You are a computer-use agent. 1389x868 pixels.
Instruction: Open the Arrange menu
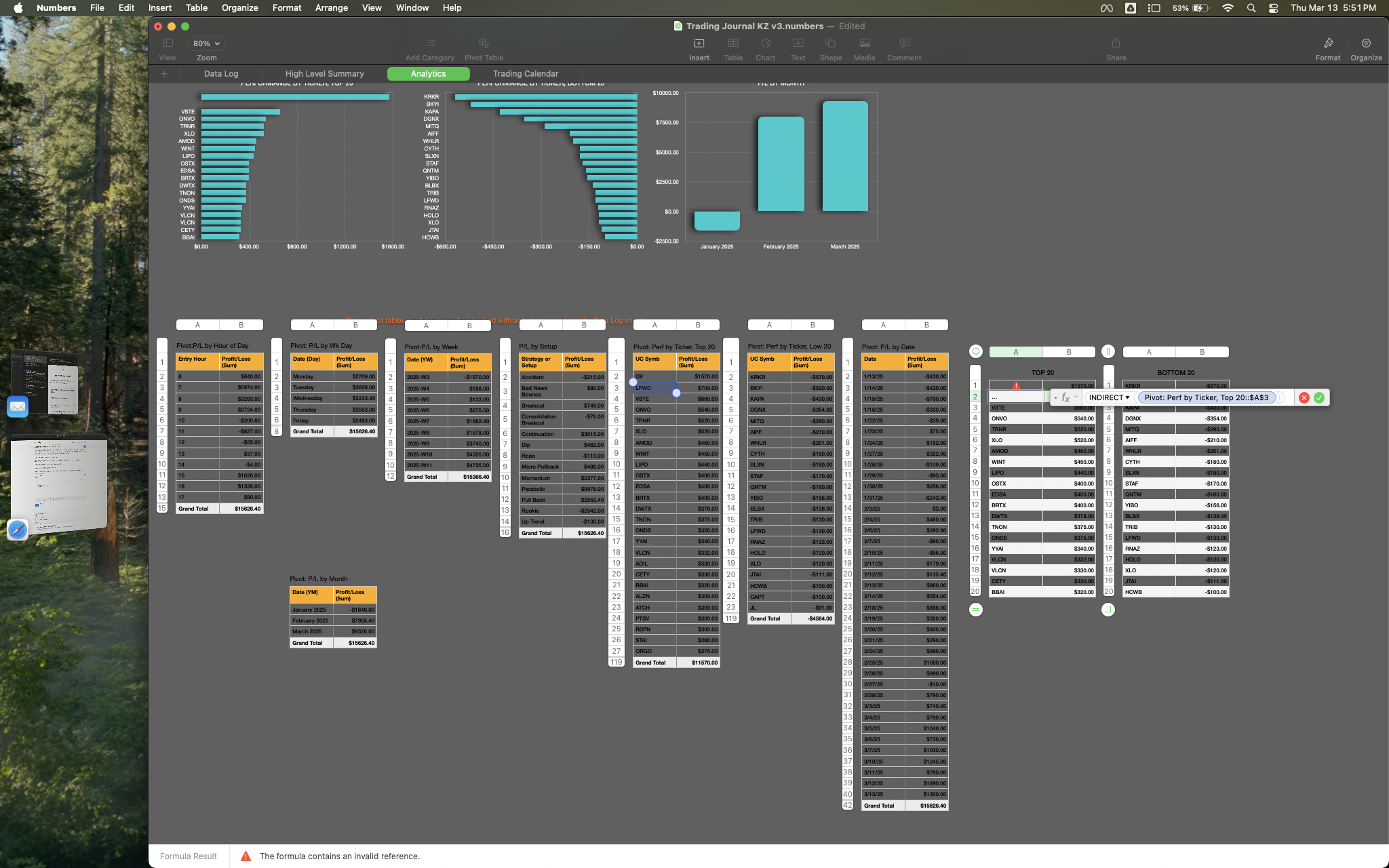(x=331, y=8)
